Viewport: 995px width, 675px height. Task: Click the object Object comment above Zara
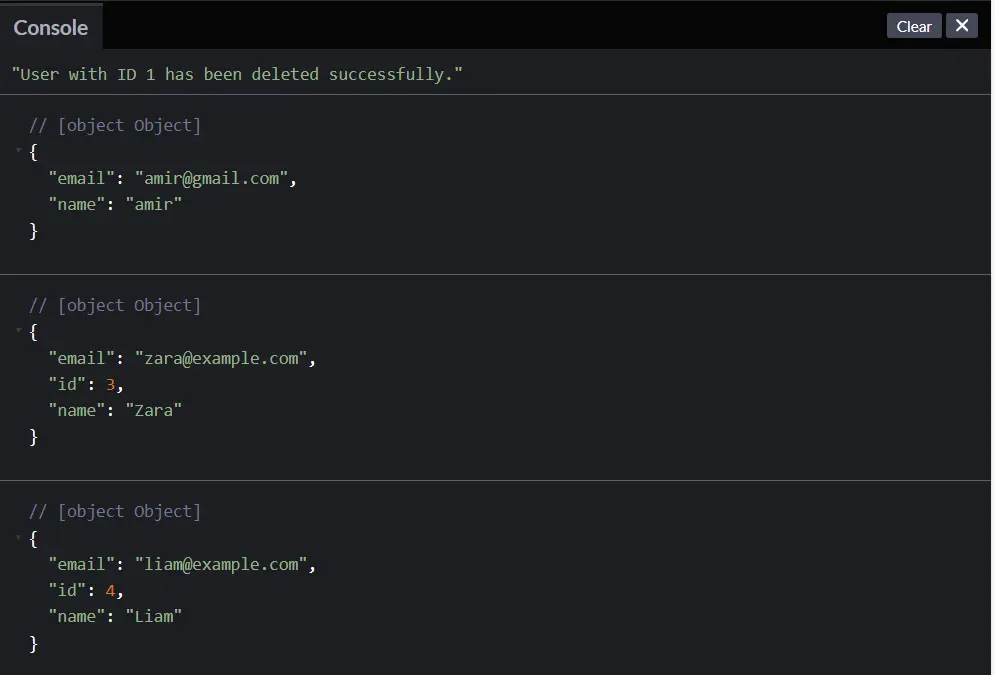point(115,306)
